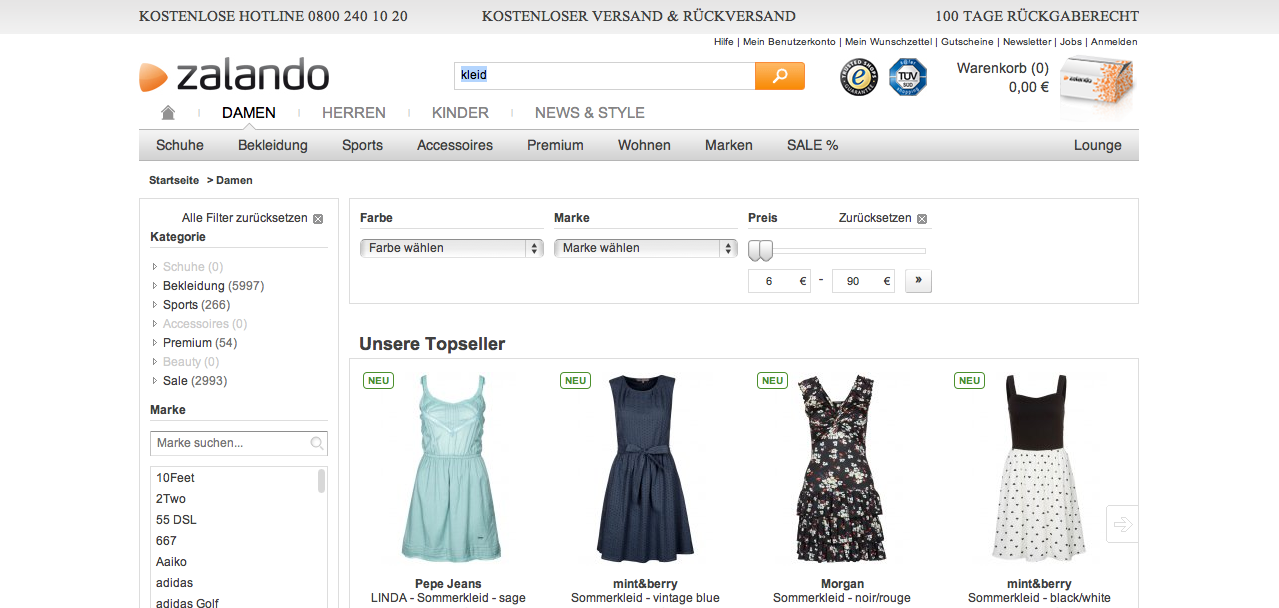Image resolution: width=1279 pixels, height=608 pixels.
Task: Switch to the HERREN tab
Action: tap(353, 113)
